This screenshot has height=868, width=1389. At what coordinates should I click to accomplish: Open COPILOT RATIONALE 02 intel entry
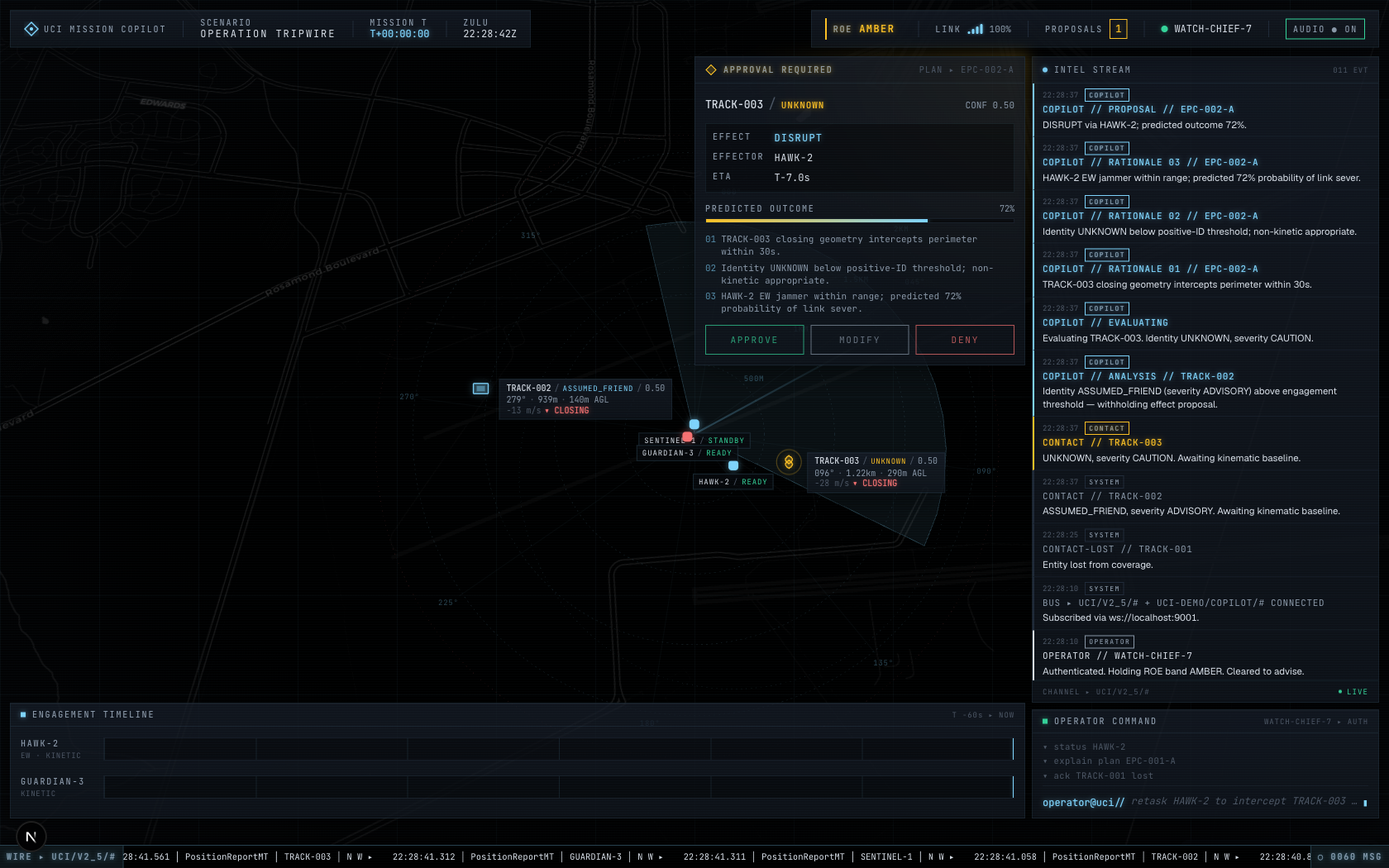[x=1205, y=217]
